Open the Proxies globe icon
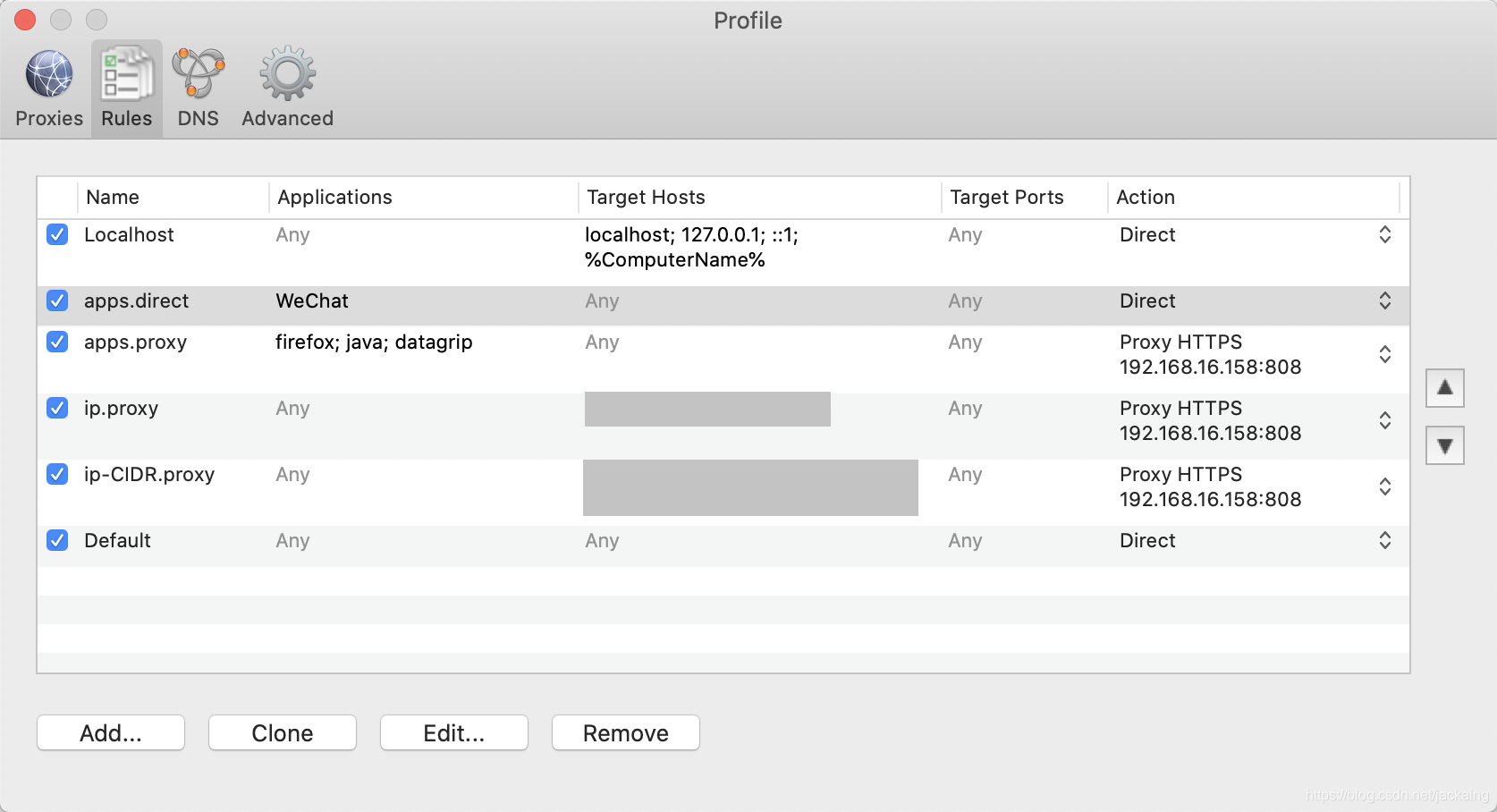 (x=49, y=74)
